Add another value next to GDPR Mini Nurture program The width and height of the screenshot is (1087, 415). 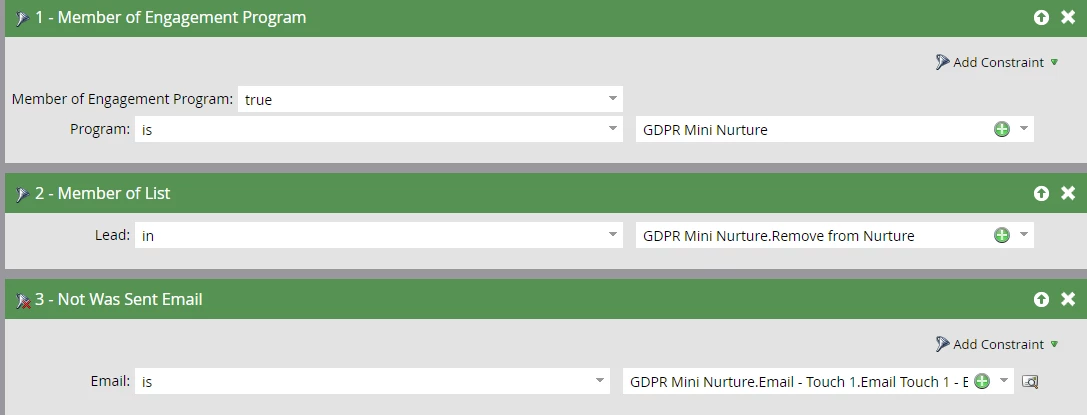tap(1002, 129)
